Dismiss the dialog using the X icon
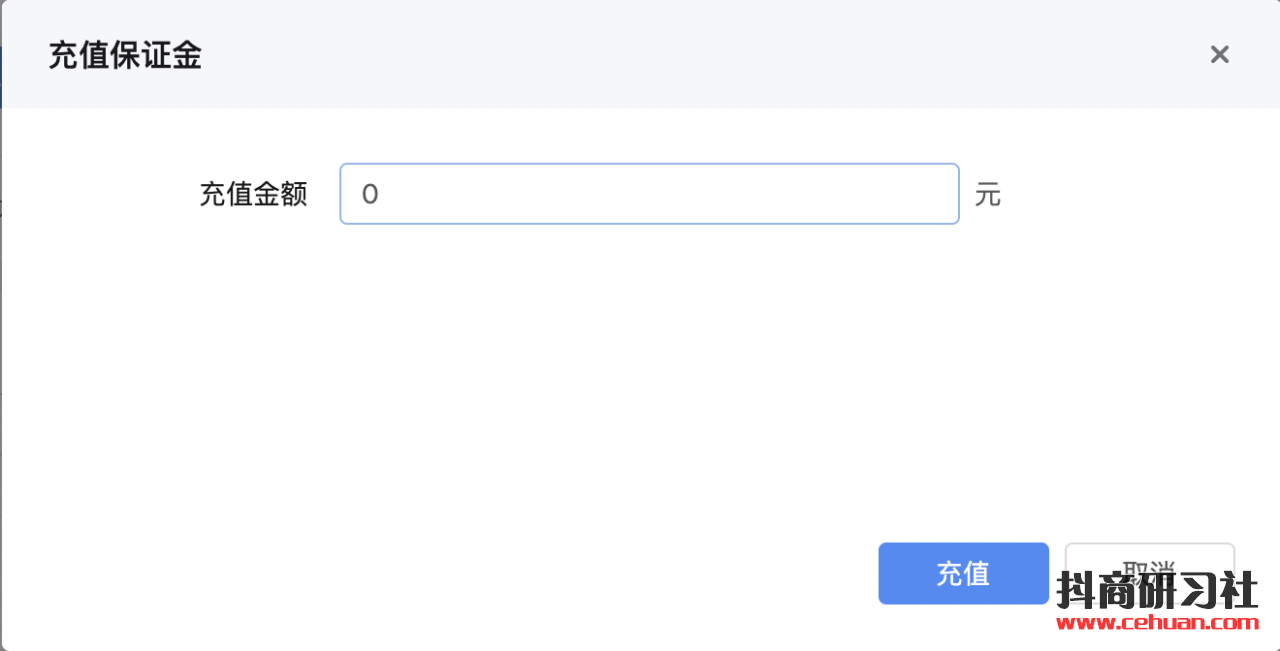This screenshot has height=651, width=1280. (1219, 54)
